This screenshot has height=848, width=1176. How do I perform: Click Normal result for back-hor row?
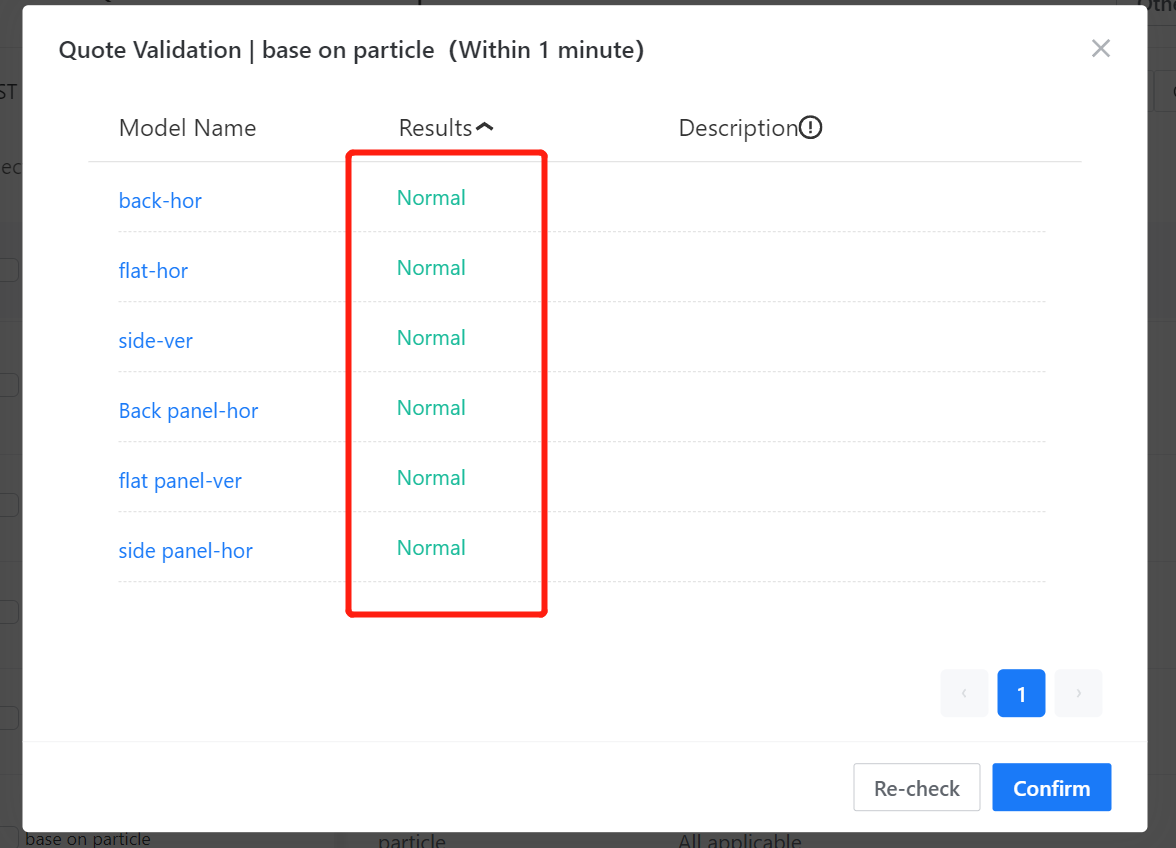pos(431,198)
